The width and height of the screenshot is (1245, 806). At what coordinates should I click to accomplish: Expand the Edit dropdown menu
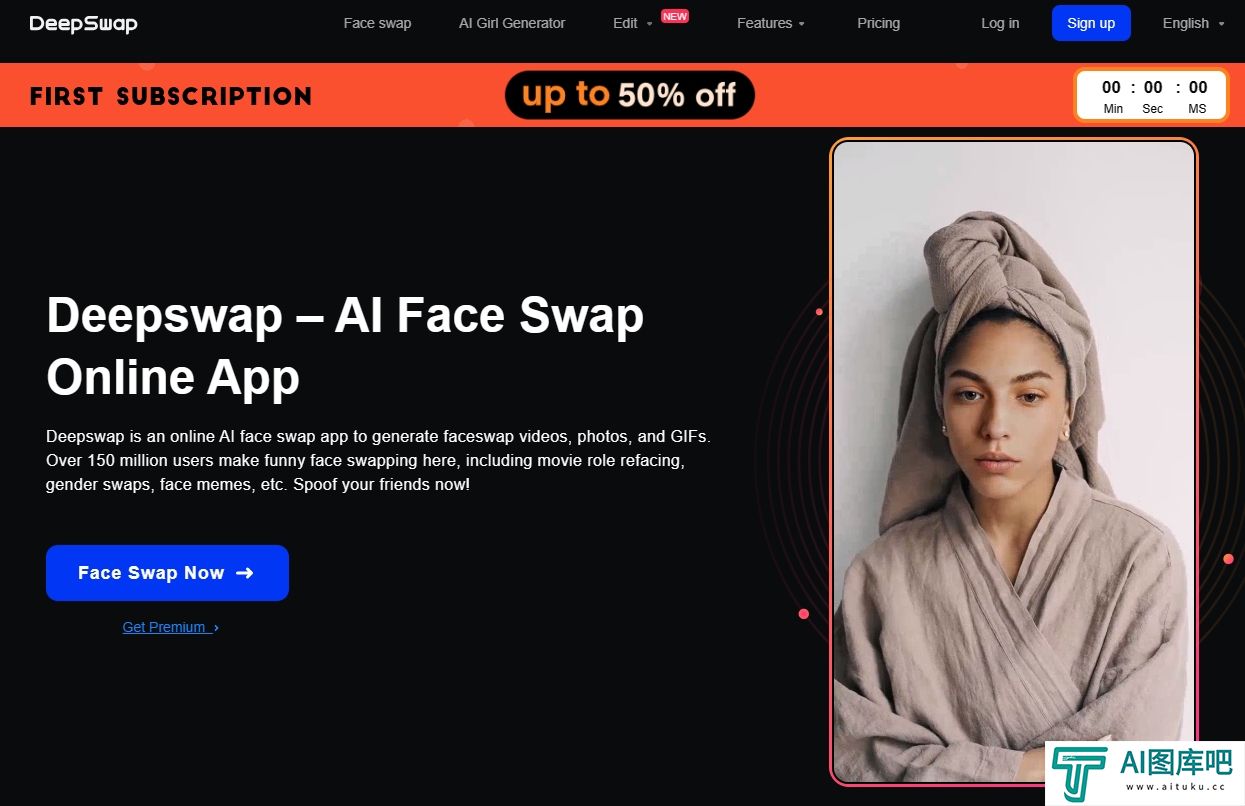632,23
